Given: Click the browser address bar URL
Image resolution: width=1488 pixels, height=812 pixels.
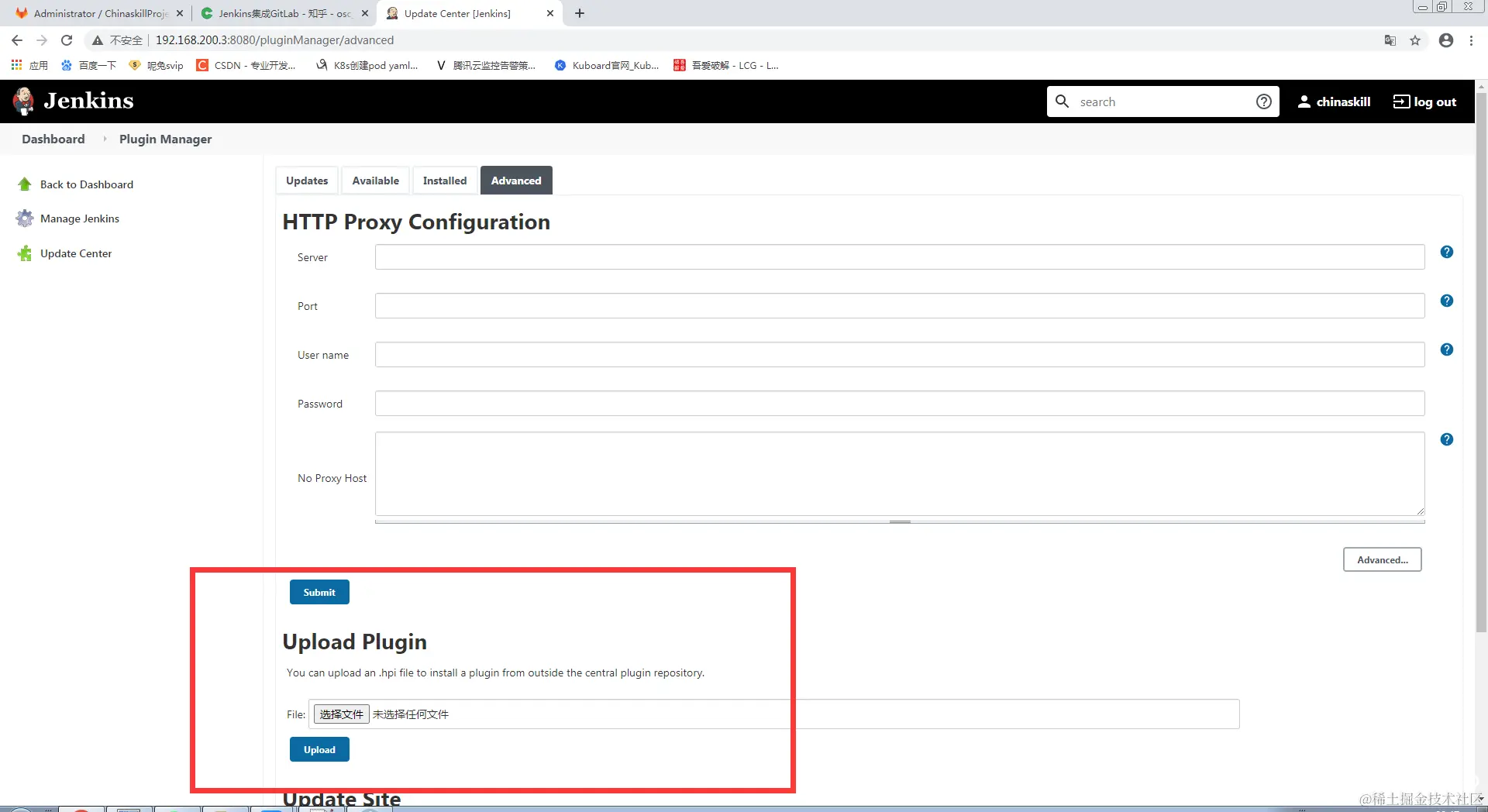Looking at the screenshot, I should tap(274, 40).
